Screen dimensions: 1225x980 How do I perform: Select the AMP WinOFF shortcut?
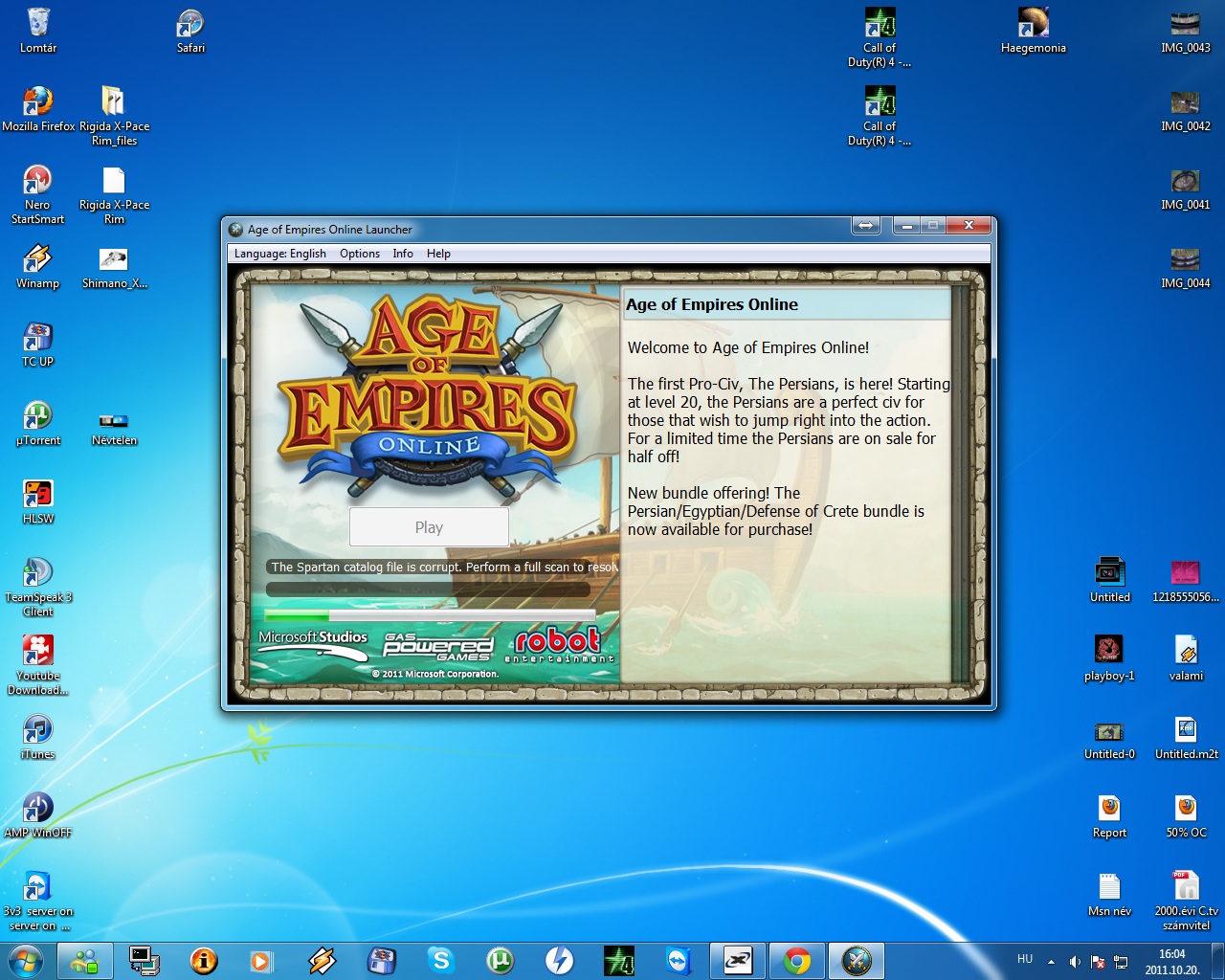(38, 814)
